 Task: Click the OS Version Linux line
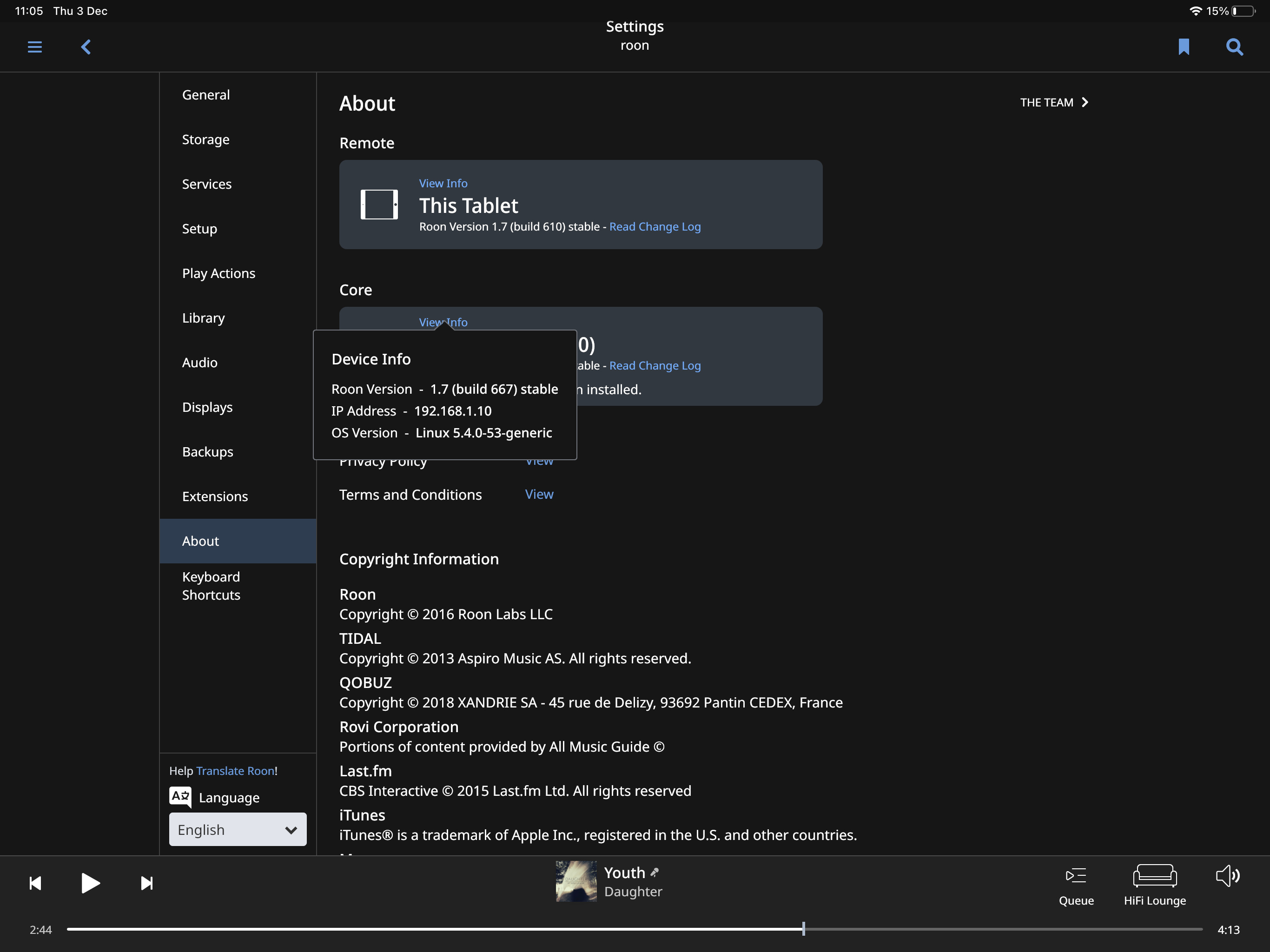tap(442, 433)
